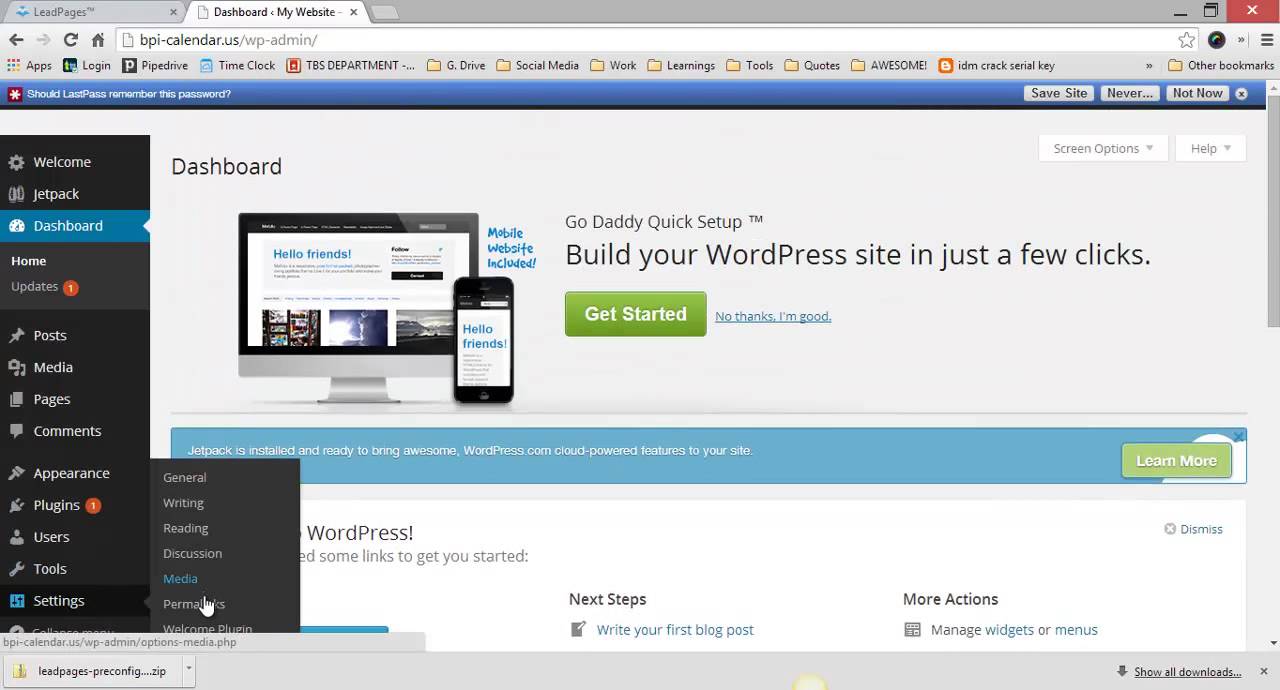The image size is (1280, 690).
Task: Open the leadpages-preconfig zip download
Action: (x=93, y=671)
